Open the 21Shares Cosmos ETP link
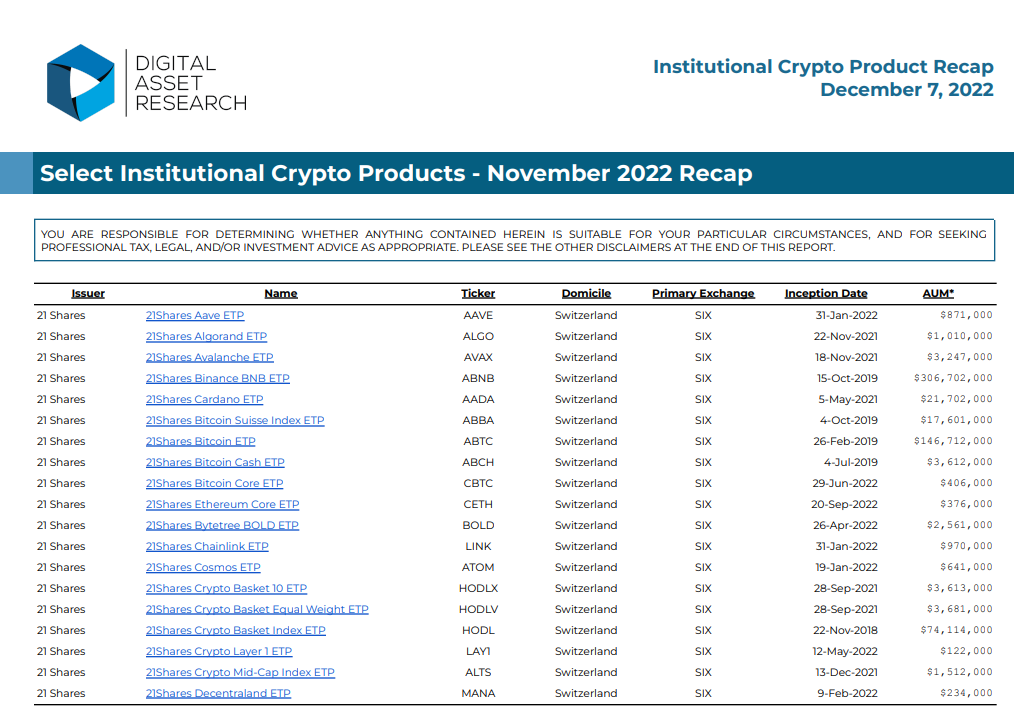The image size is (1014, 713). [x=203, y=568]
